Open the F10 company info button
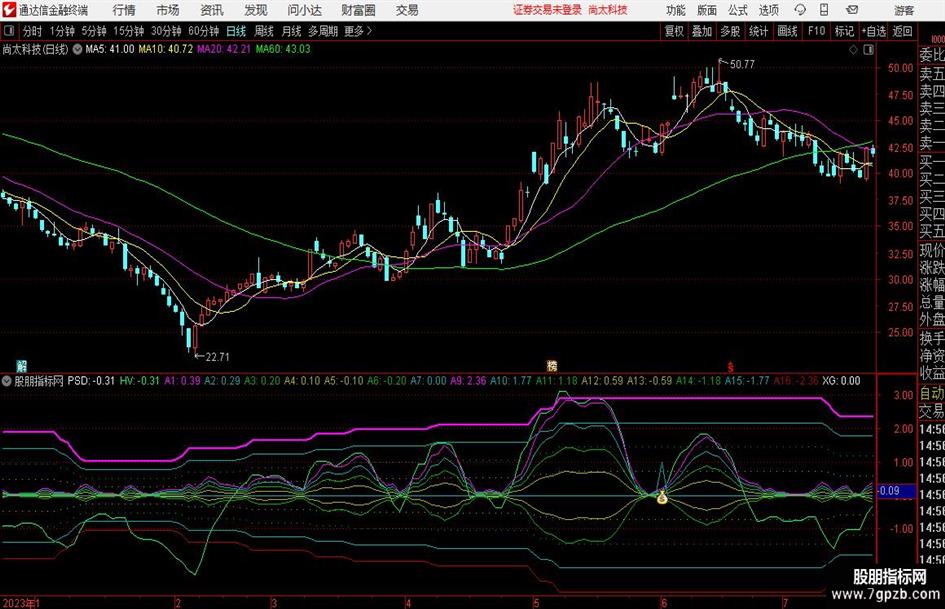 click(x=816, y=31)
